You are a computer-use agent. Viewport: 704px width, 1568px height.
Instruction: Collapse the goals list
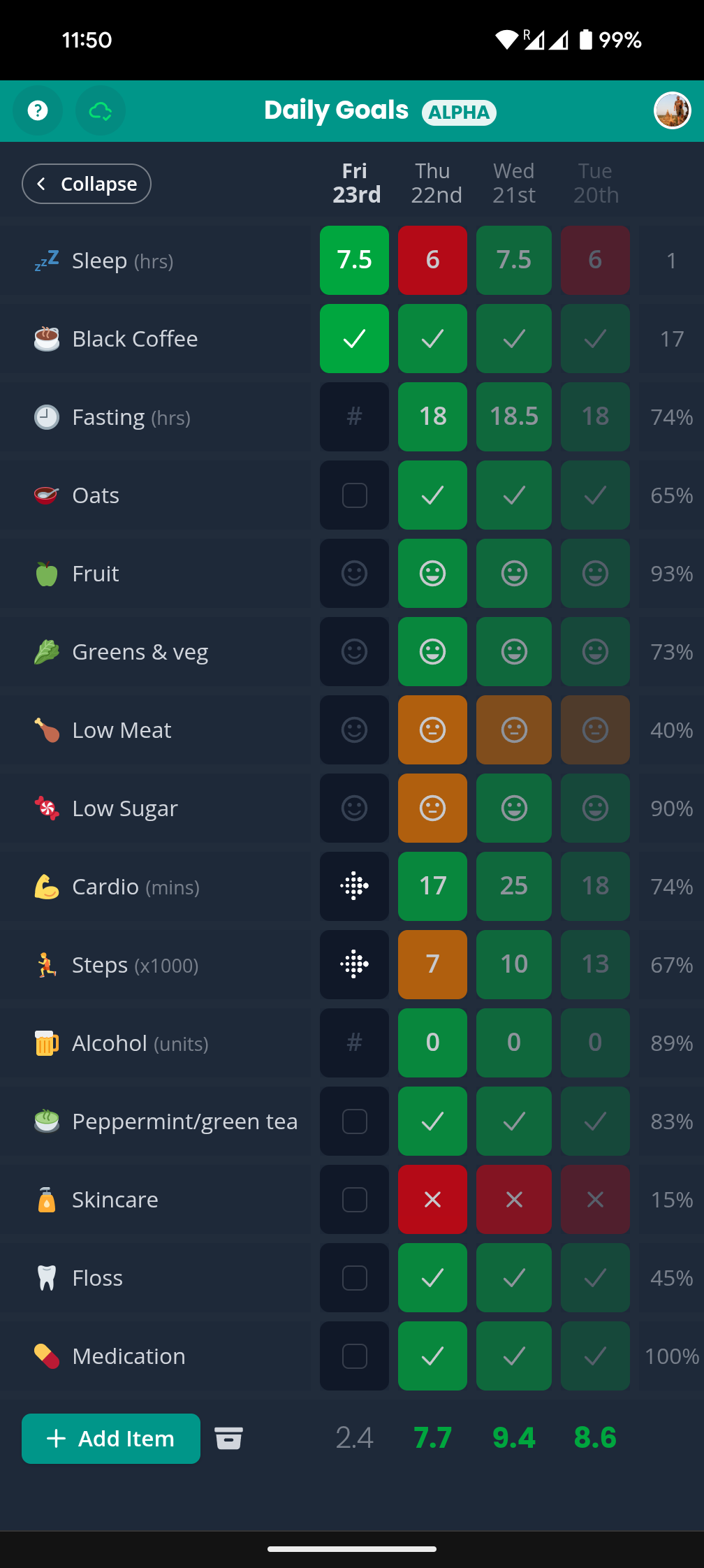(86, 183)
